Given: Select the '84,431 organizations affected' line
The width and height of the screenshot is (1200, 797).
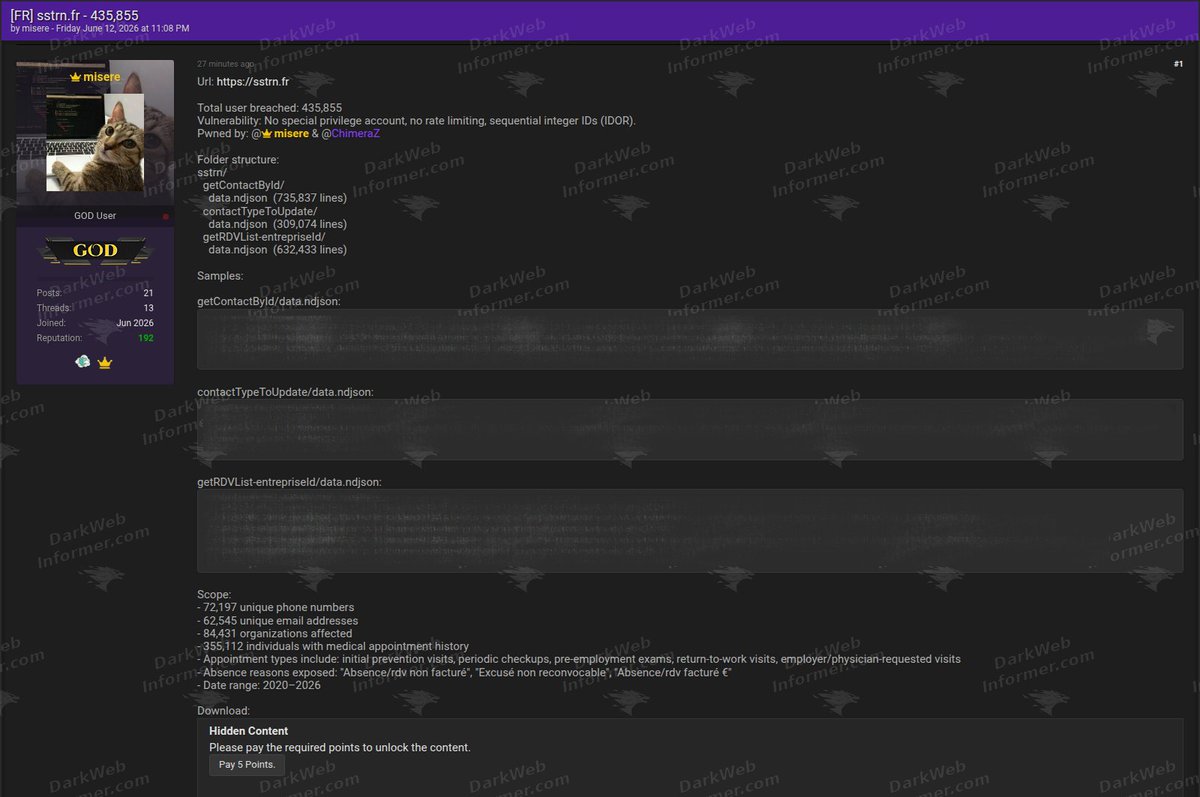Looking at the screenshot, I should pyautogui.click(x=275, y=633).
